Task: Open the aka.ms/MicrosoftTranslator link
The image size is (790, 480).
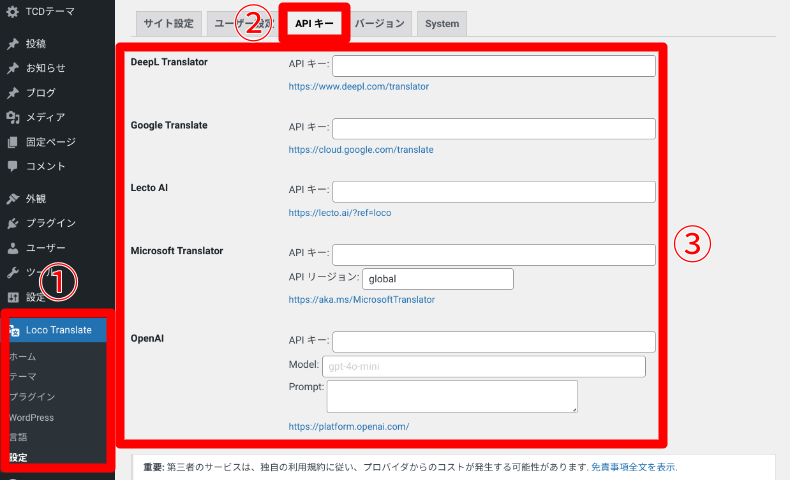Action: (x=361, y=300)
